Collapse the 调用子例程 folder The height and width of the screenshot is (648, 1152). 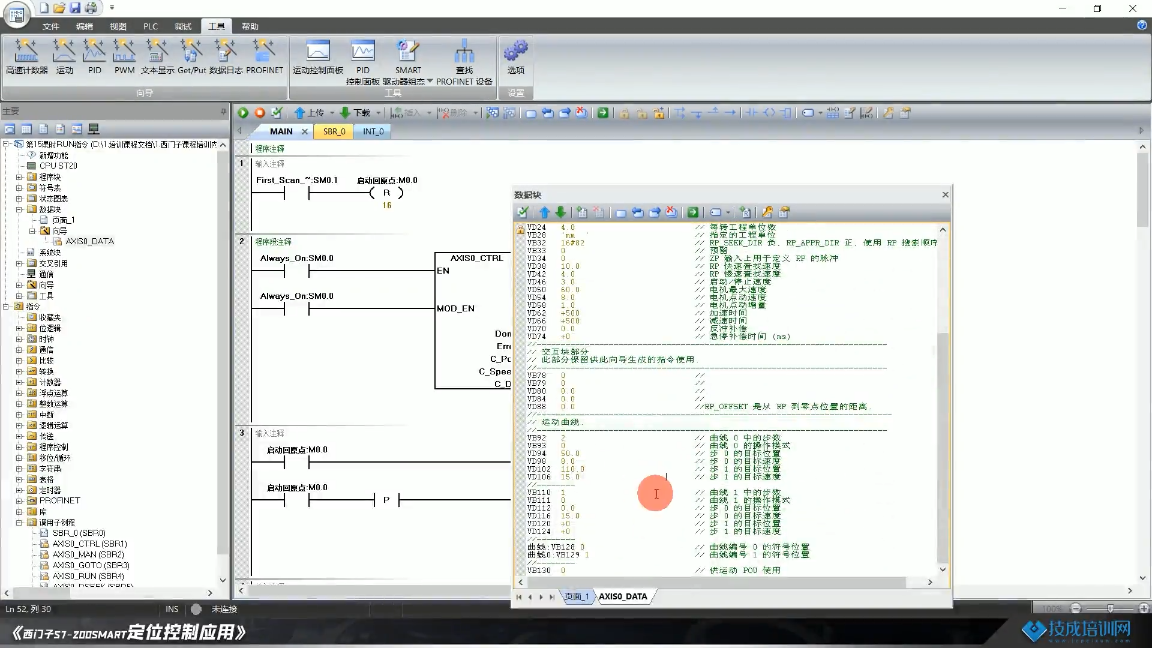point(19,522)
